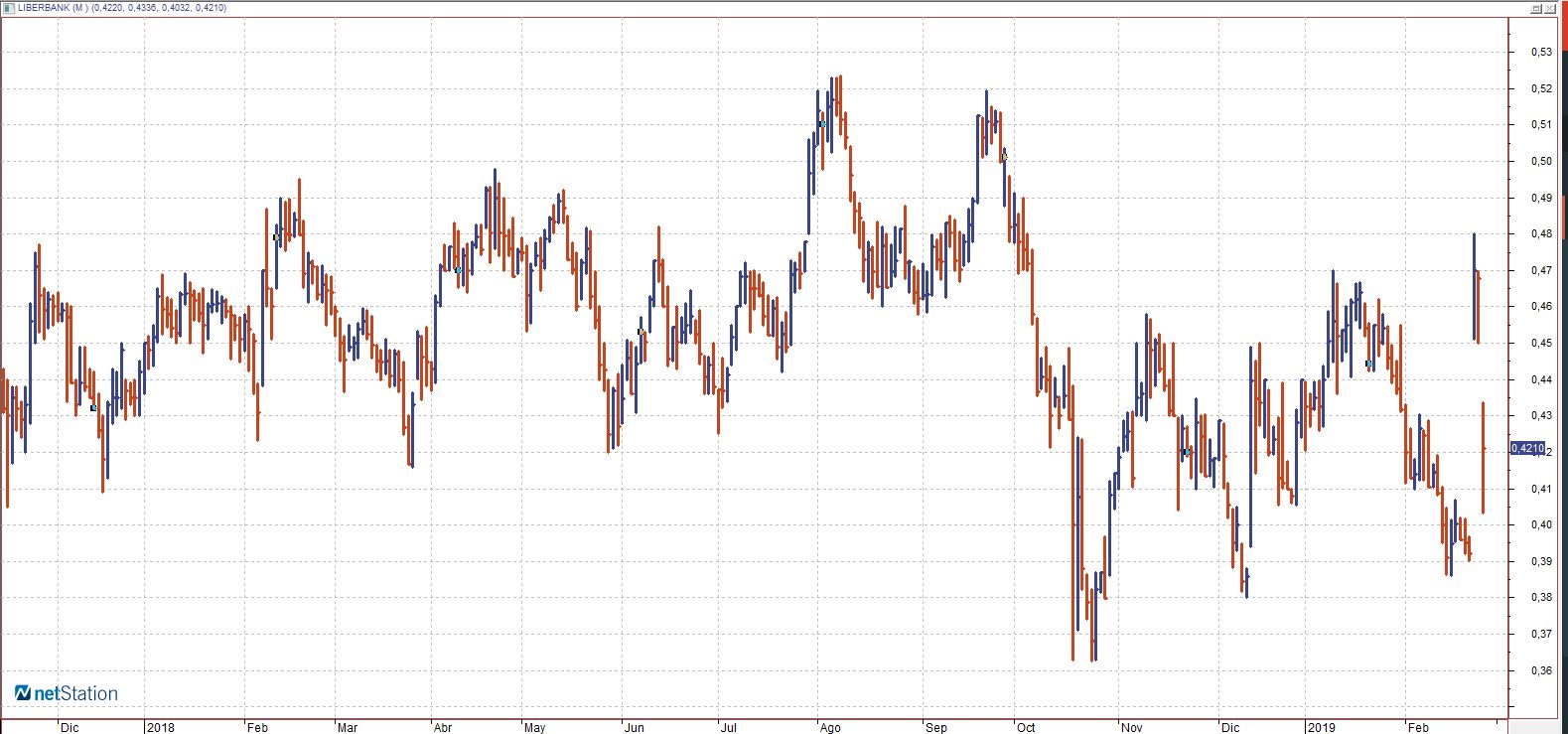This screenshot has height=734, width=1568.
Task: Click the 0,43 price axis label
Action: 1541,415
